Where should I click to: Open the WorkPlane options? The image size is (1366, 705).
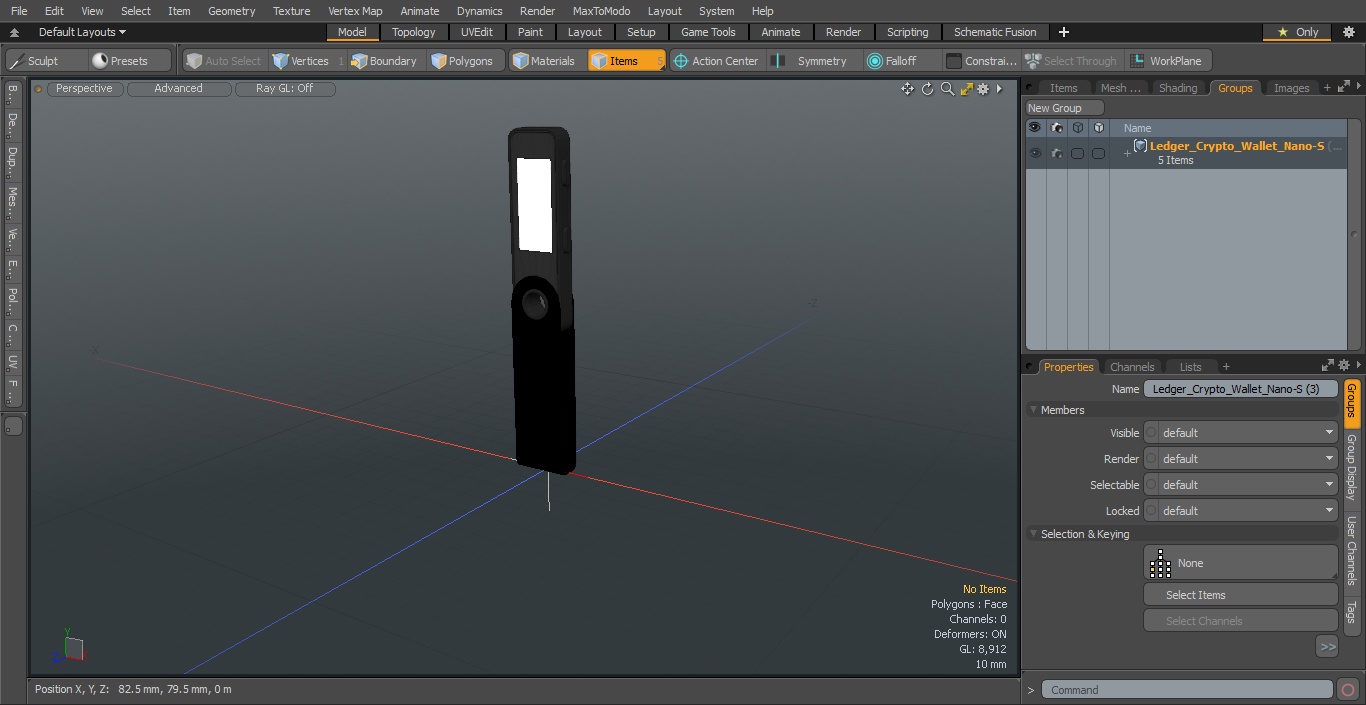tap(1167, 61)
